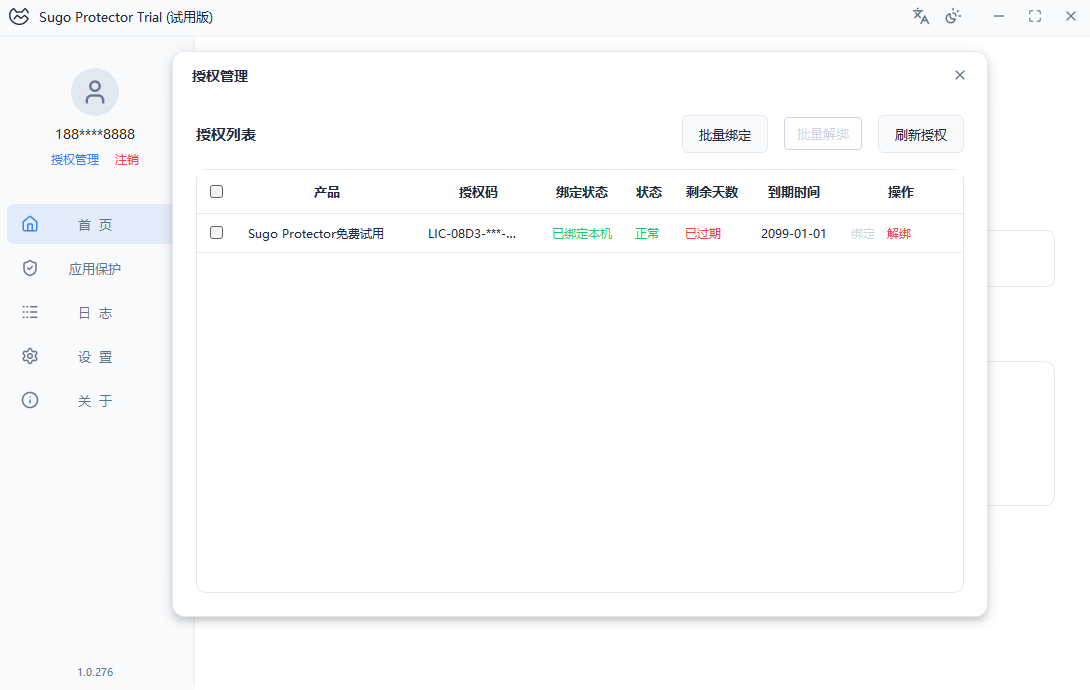The width and height of the screenshot is (1090, 690).
Task: Click the 批量绑定 button
Action: click(x=725, y=135)
